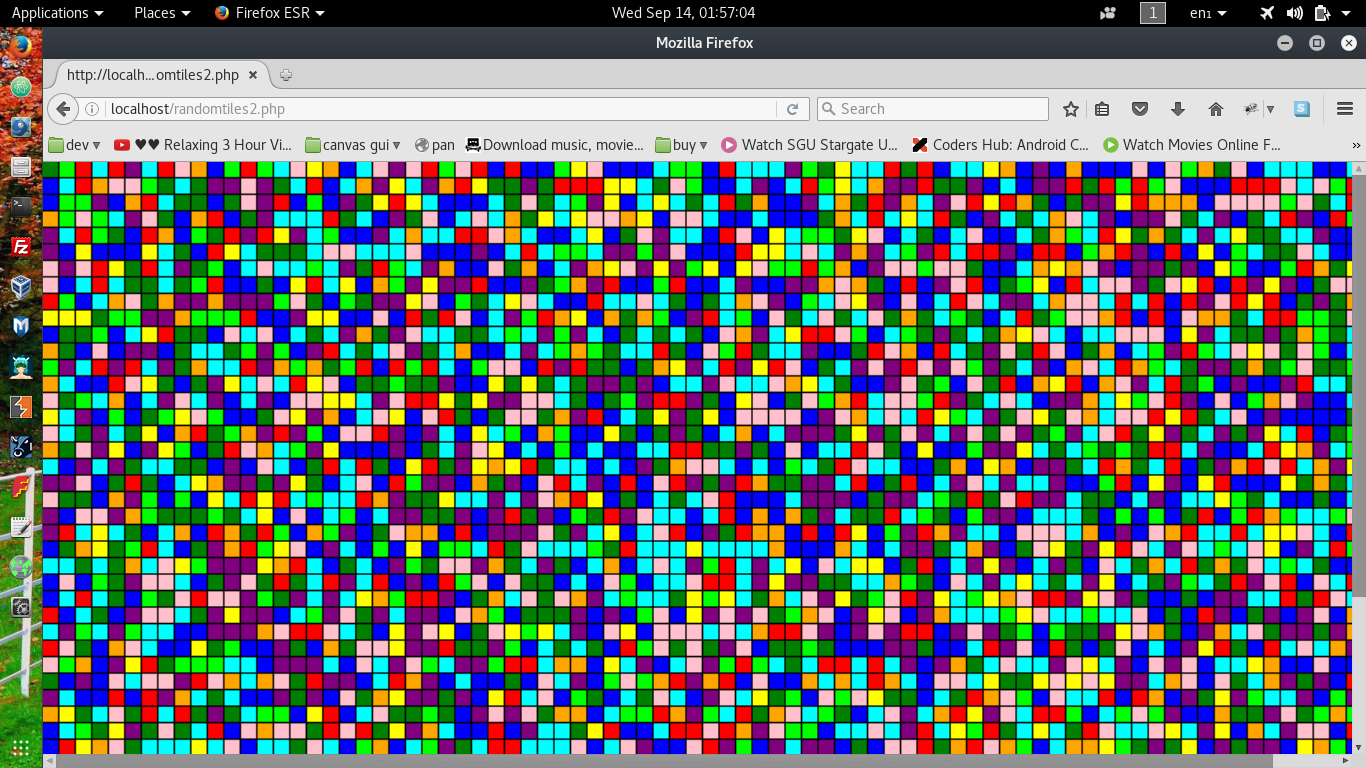
Task: Open Terminal from the dock
Action: point(21,207)
